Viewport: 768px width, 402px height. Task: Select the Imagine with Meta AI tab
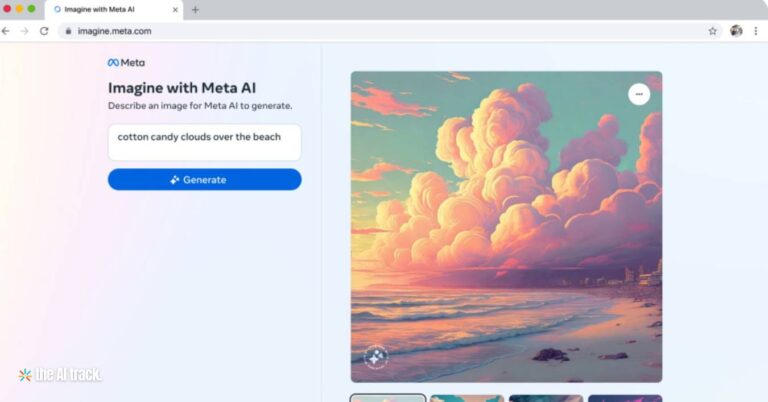[x=114, y=10]
